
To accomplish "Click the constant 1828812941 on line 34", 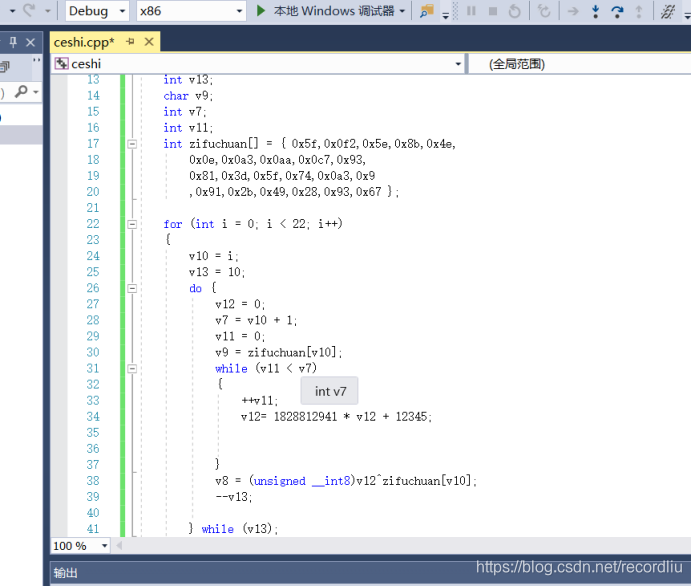I will pos(305,417).
